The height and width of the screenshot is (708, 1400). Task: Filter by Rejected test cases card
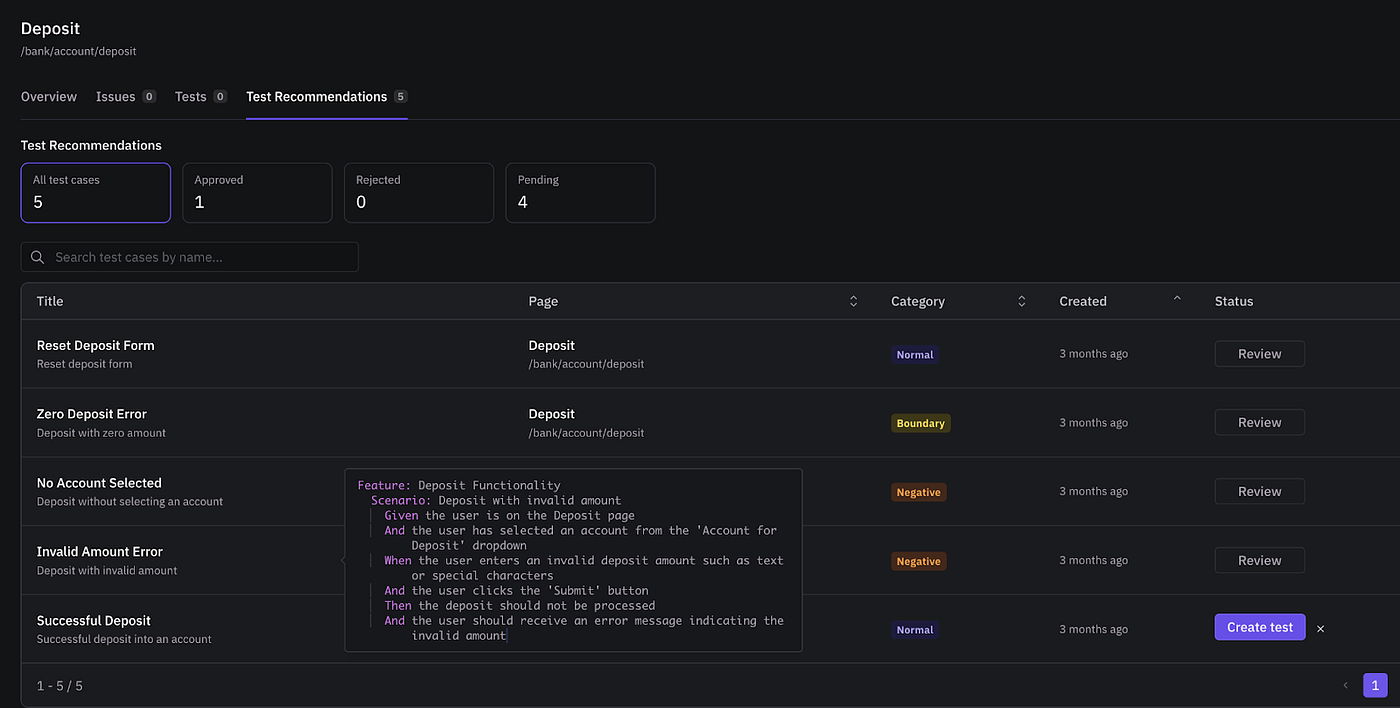pyautogui.click(x=419, y=193)
